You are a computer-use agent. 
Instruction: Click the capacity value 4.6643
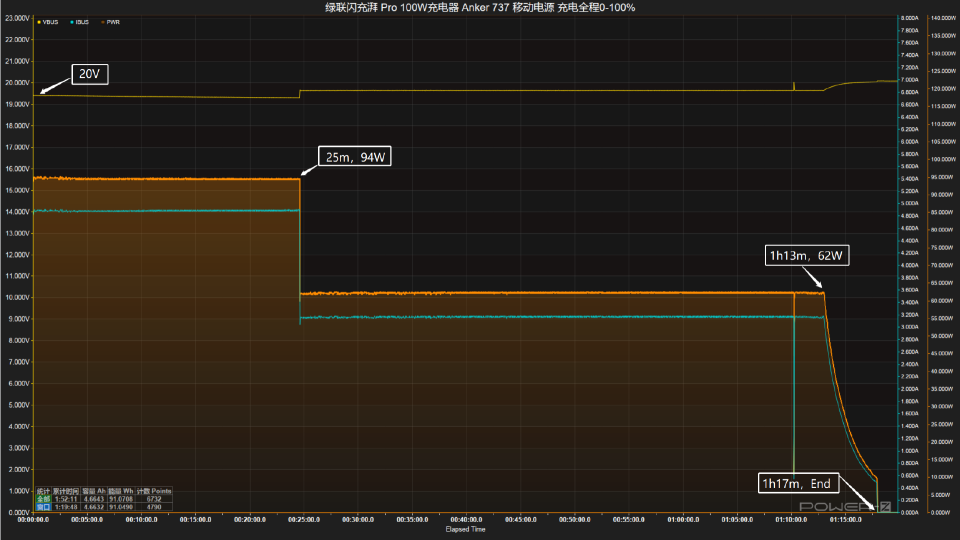pyautogui.click(x=94, y=499)
